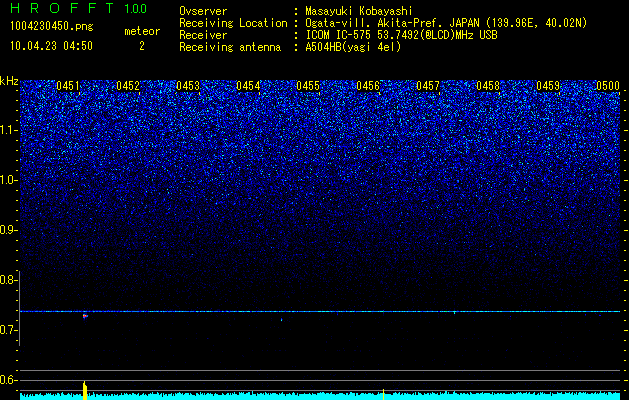Click the 0.9 frequency axis label
Viewport: 629px width, 400px height.
pos(8,230)
